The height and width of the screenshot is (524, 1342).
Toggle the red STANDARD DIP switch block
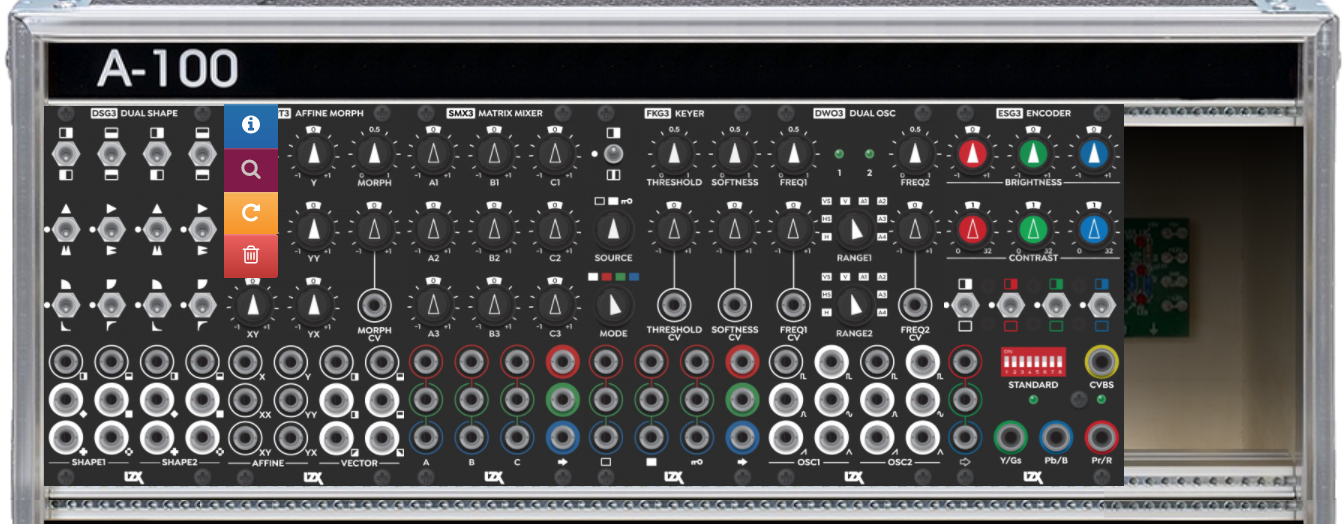[x=1033, y=361]
